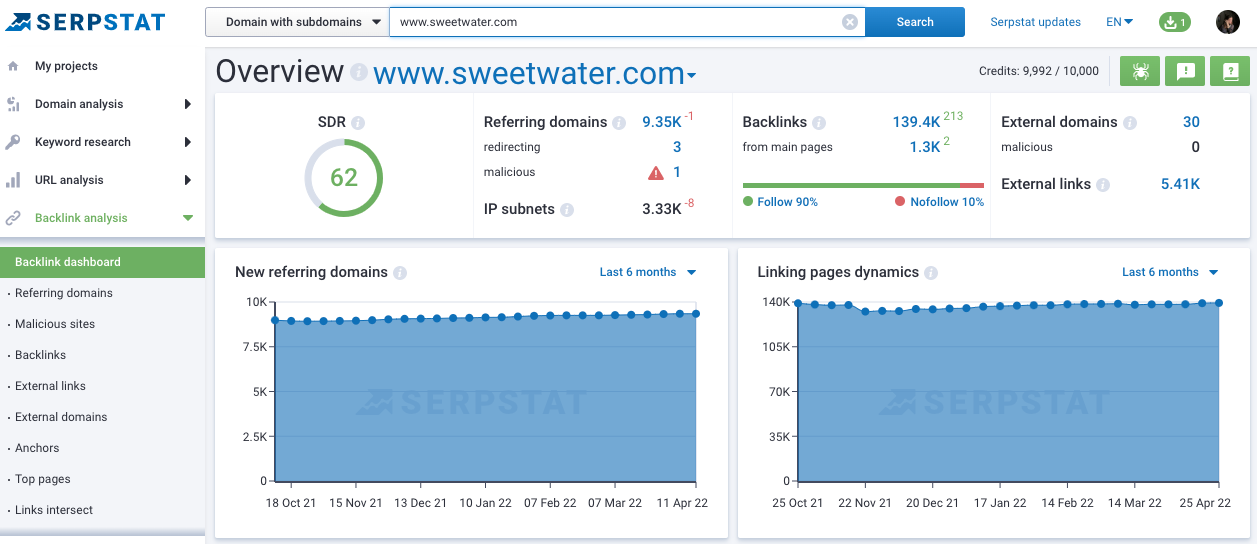Click the info icon next to Backlinks
This screenshot has width=1257, height=544.
coord(819,123)
